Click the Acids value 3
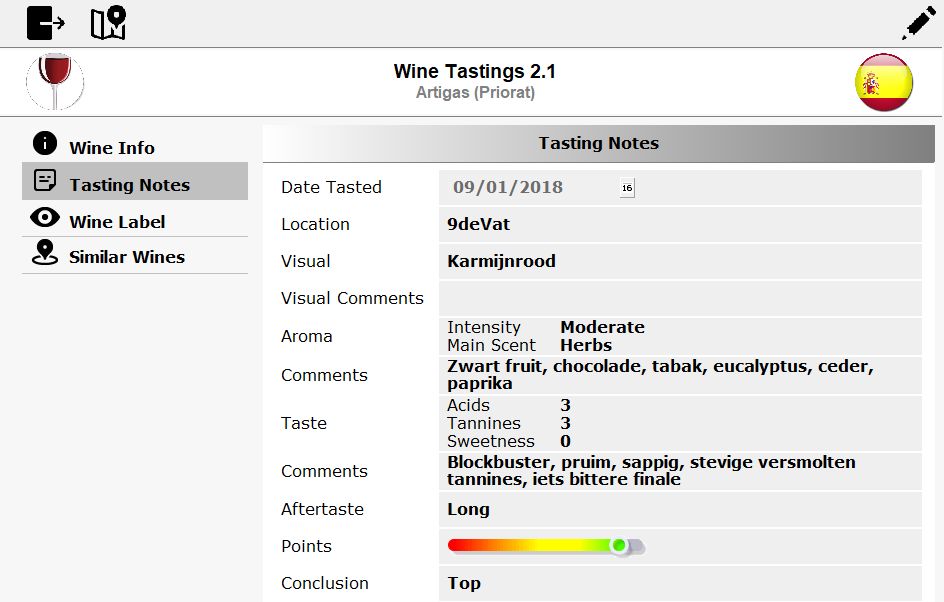The image size is (944, 602). click(x=565, y=405)
